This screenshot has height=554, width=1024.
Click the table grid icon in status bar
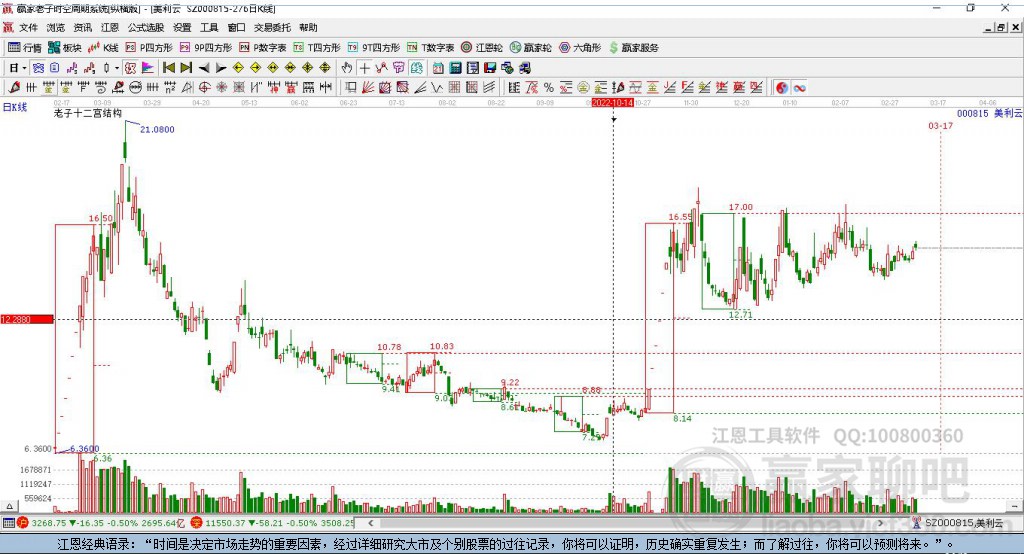(x=8, y=523)
